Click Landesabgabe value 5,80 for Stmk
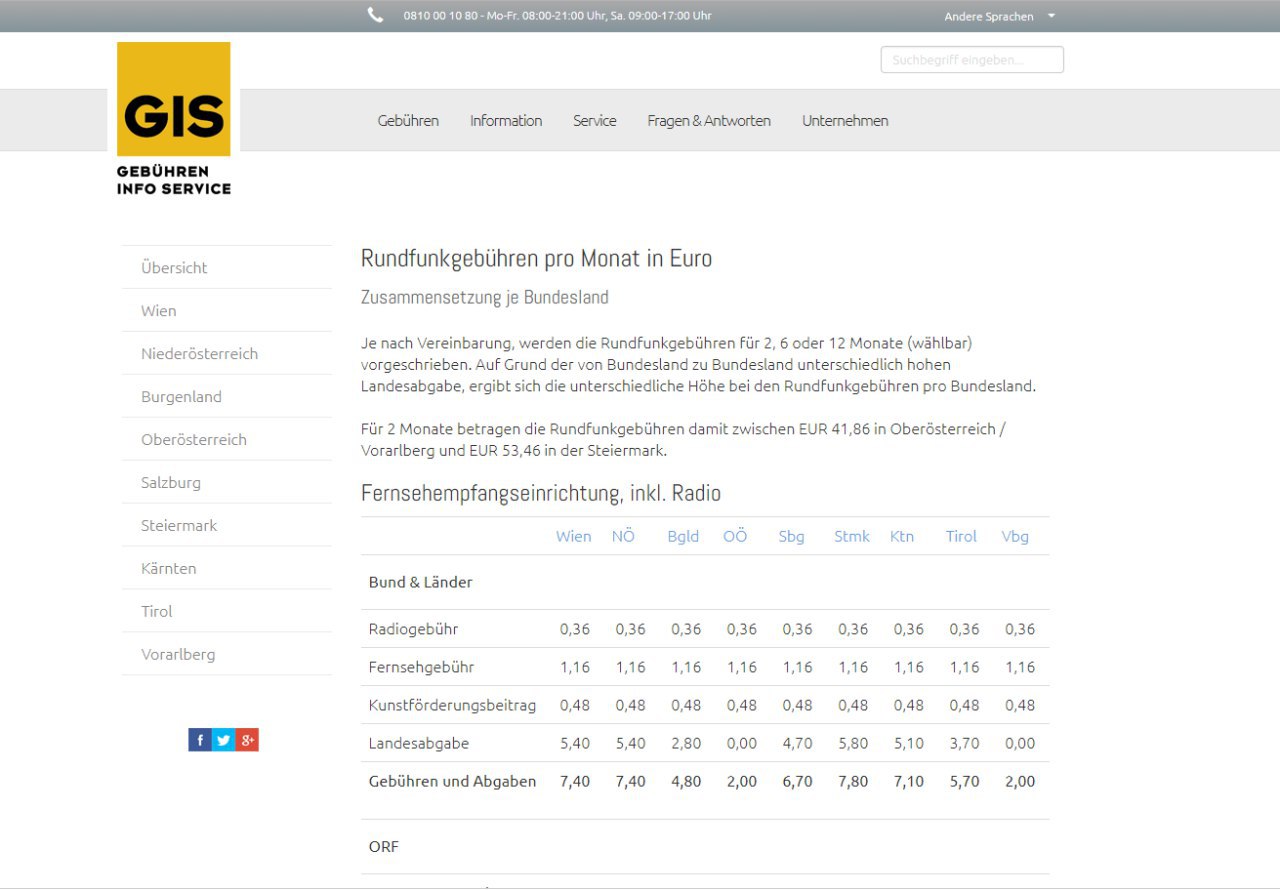1280x890 pixels. (853, 743)
